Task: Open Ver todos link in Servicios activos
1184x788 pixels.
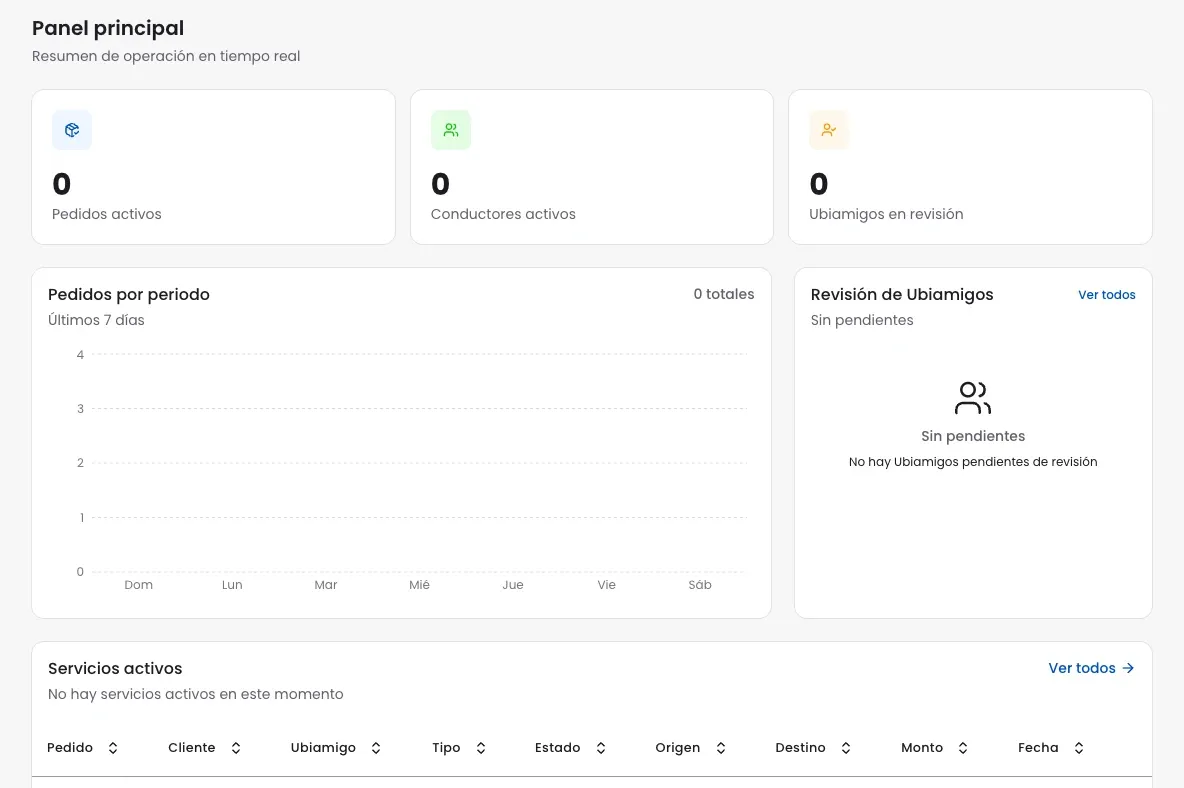Action: tap(1091, 668)
